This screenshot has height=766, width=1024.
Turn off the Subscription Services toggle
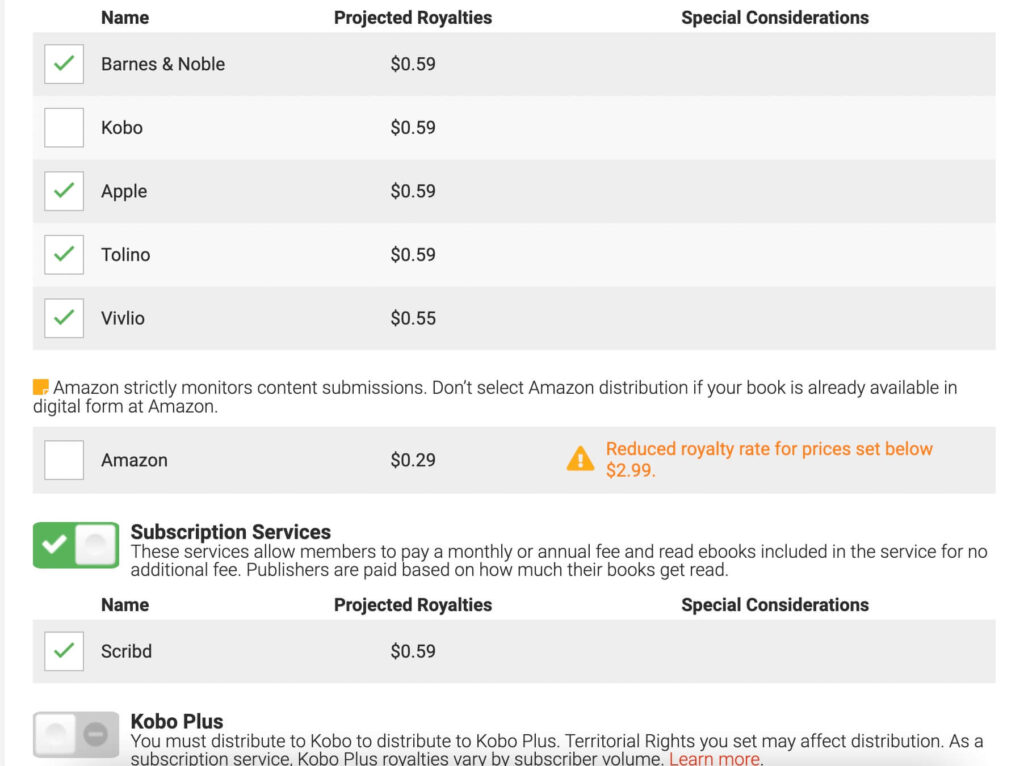click(76, 545)
